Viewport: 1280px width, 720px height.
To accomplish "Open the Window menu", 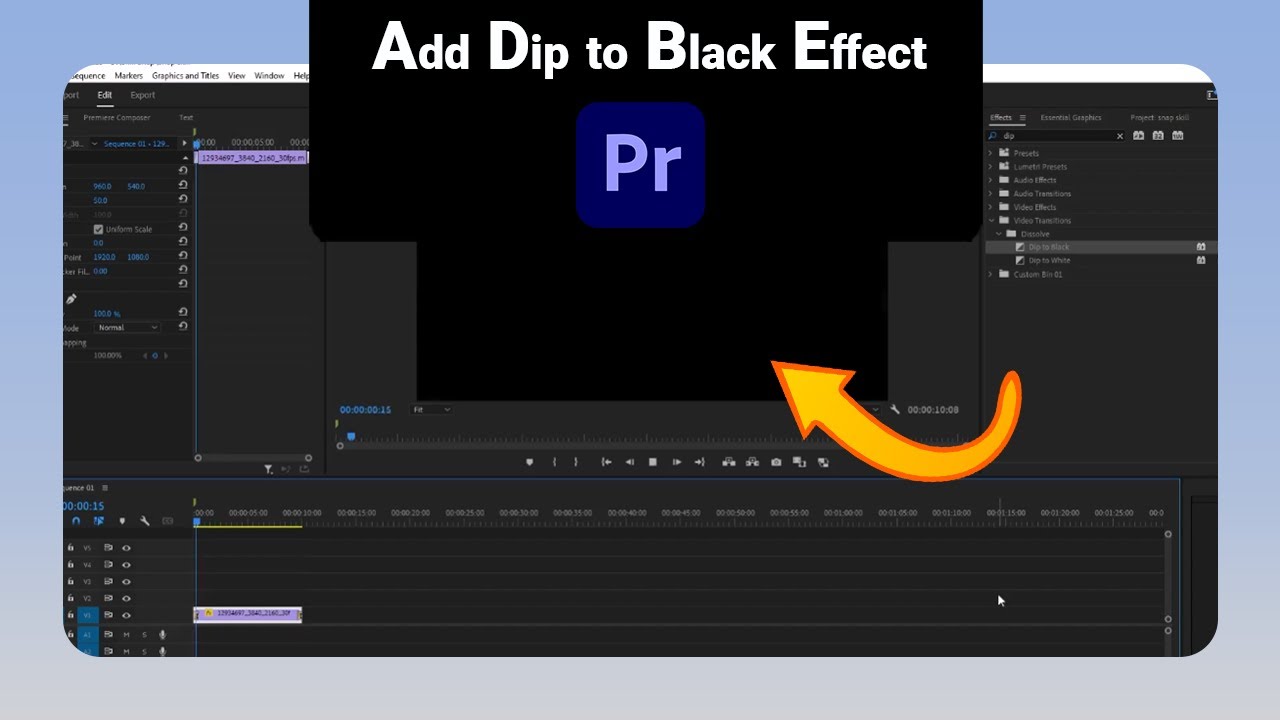I will (x=269, y=76).
